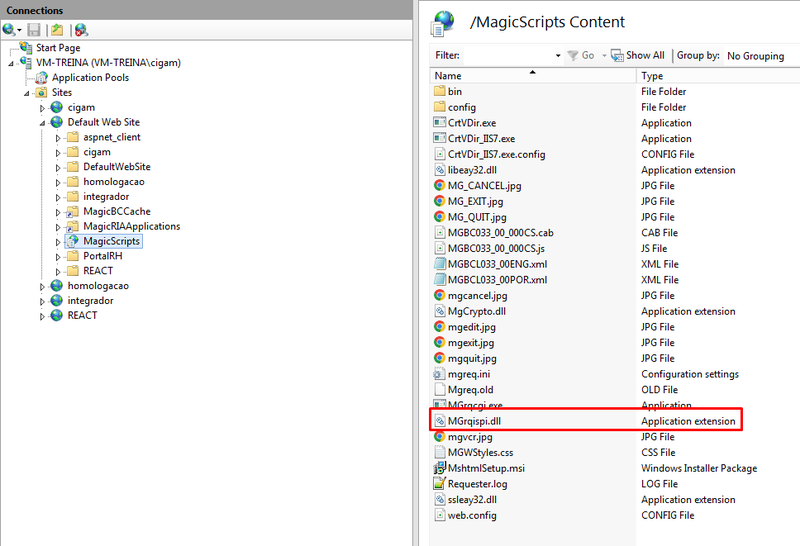Click the Up folder toolbar icon in Connections
Screen dimensions: 800x546
tap(57, 30)
